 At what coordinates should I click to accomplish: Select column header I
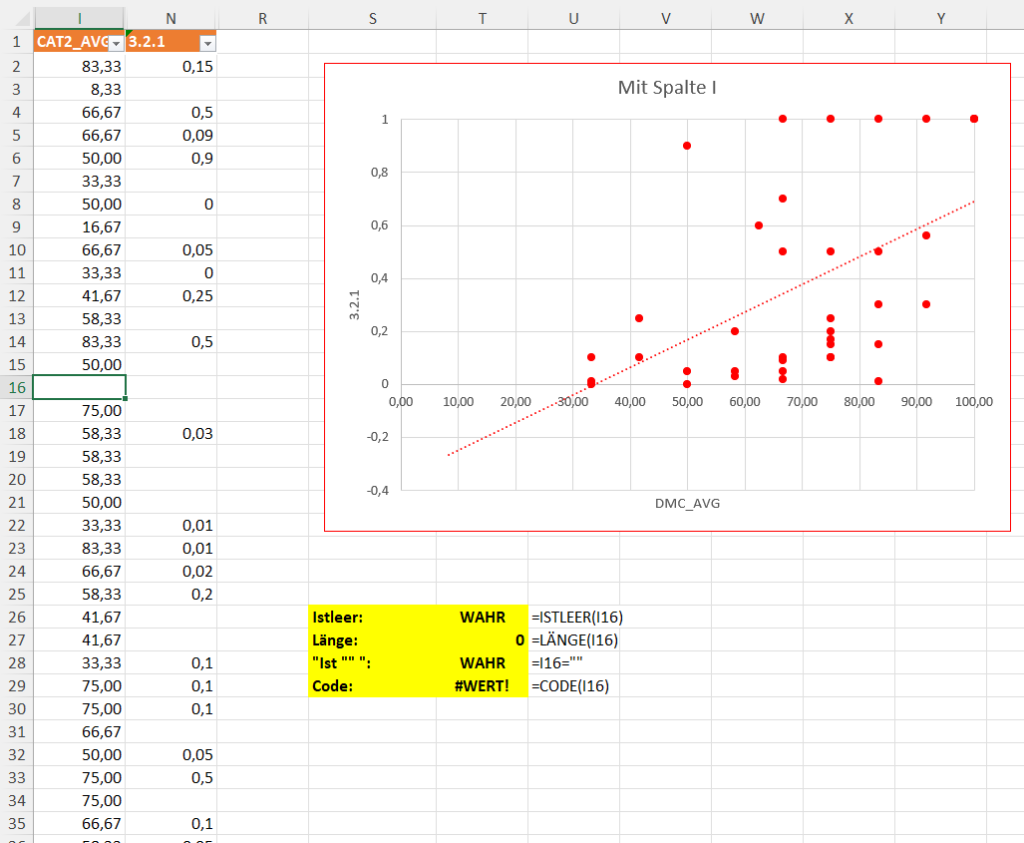pos(79,18)
